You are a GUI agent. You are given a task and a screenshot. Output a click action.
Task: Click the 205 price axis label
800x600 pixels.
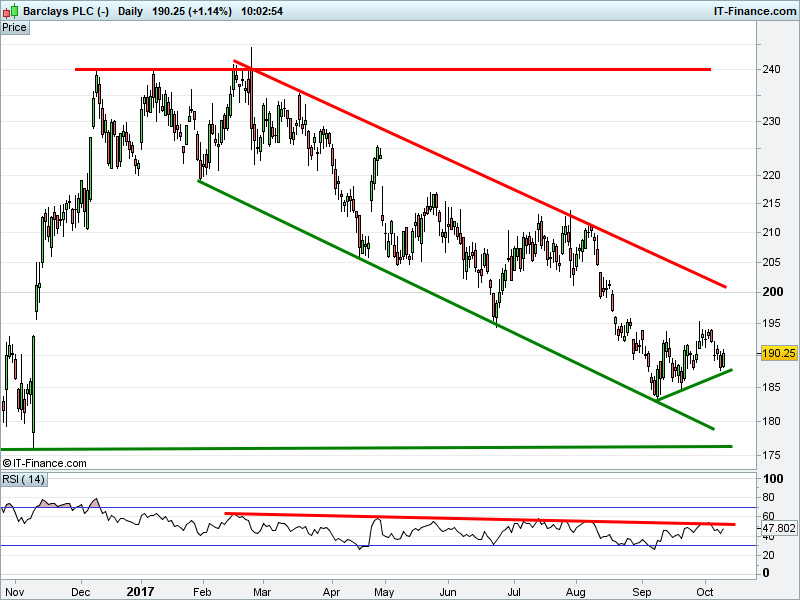771,262
